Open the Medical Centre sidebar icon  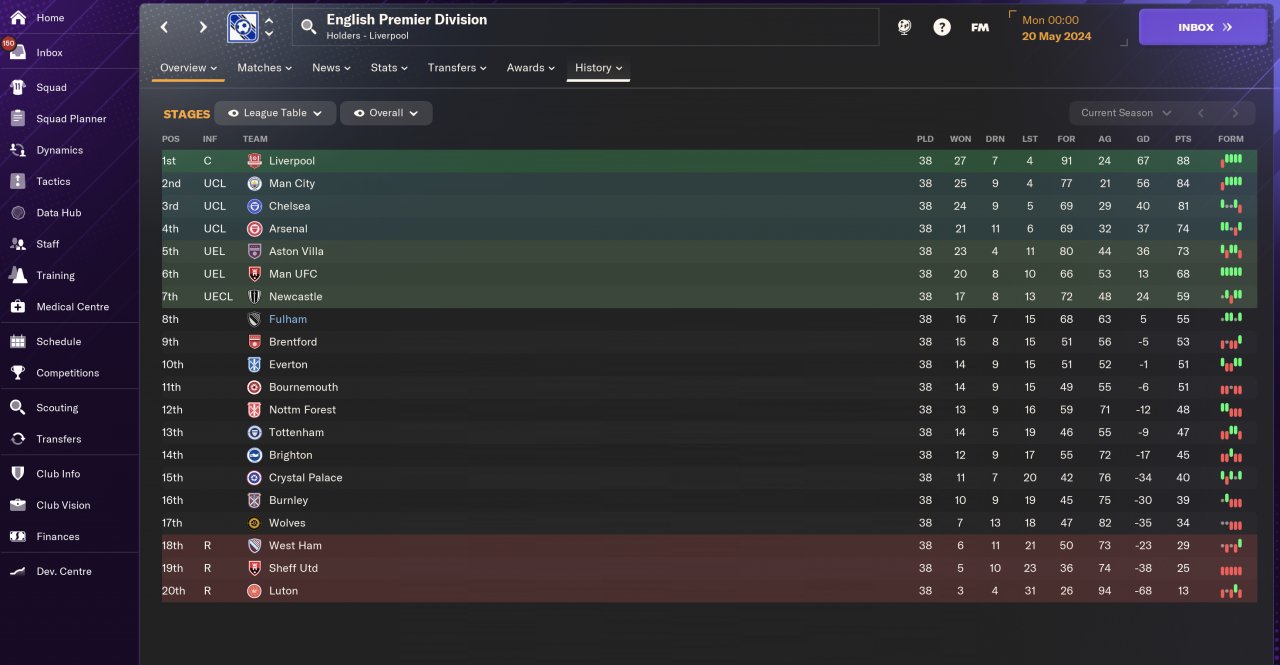click(x=17, y=306)
